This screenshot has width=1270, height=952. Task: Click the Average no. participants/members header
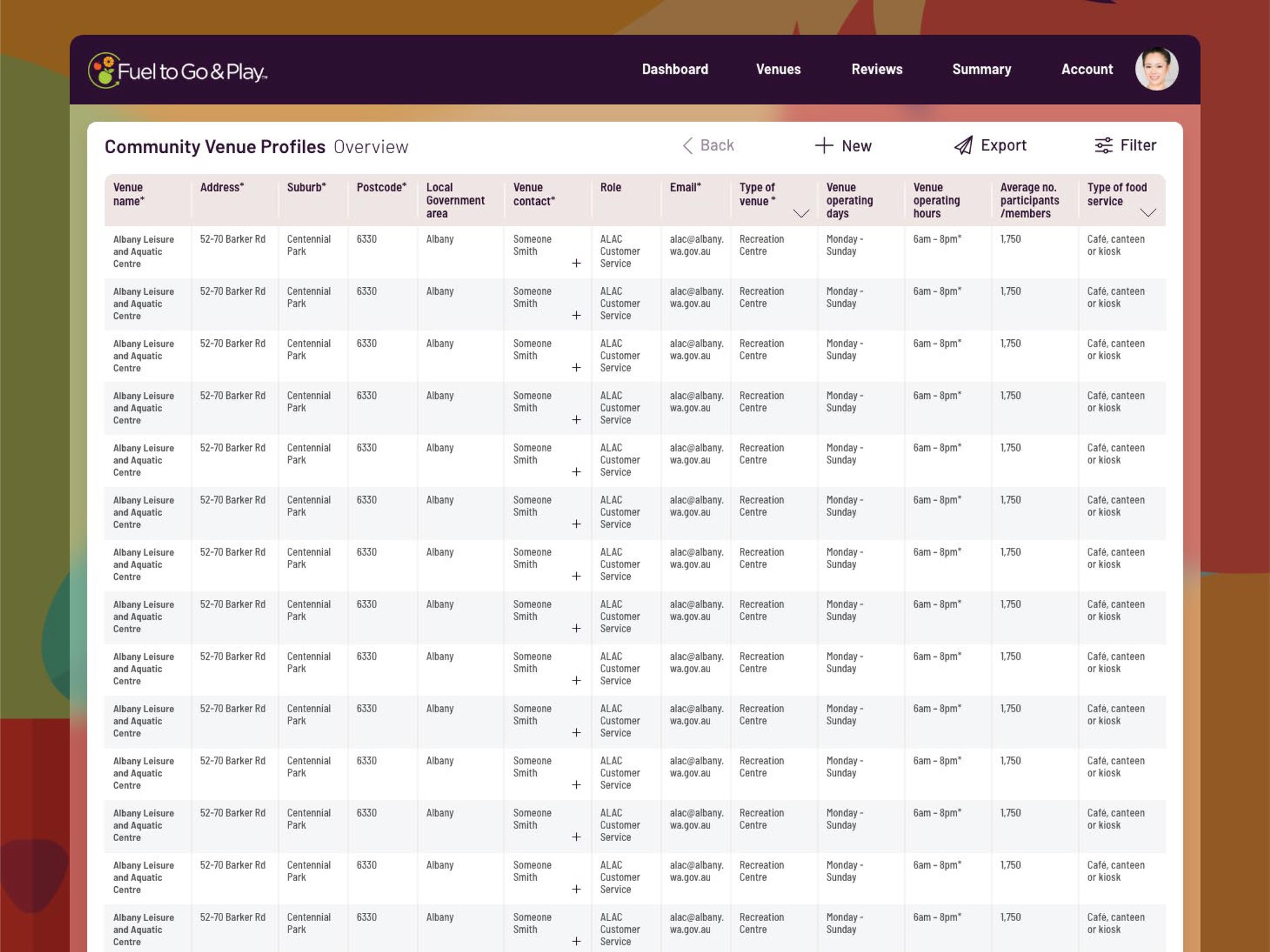[x=1030, y=200]
